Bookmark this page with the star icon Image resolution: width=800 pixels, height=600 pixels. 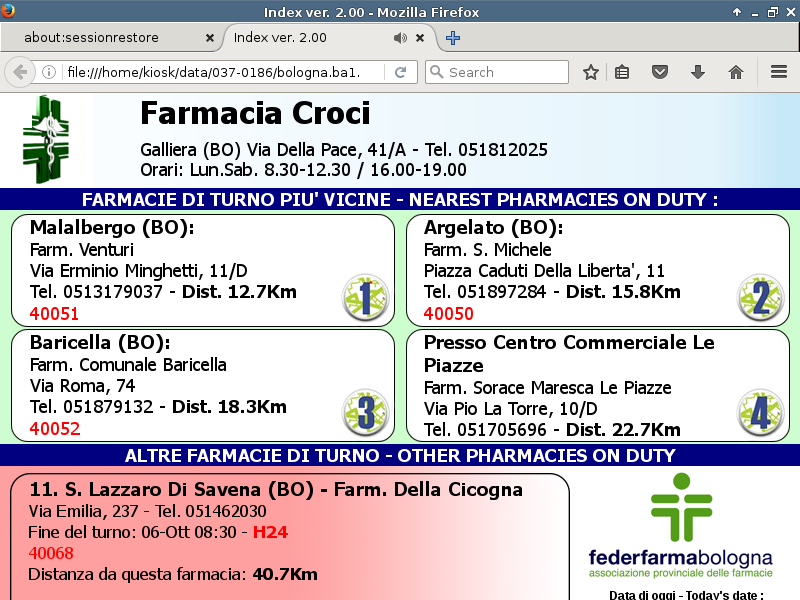click(591, 72)
